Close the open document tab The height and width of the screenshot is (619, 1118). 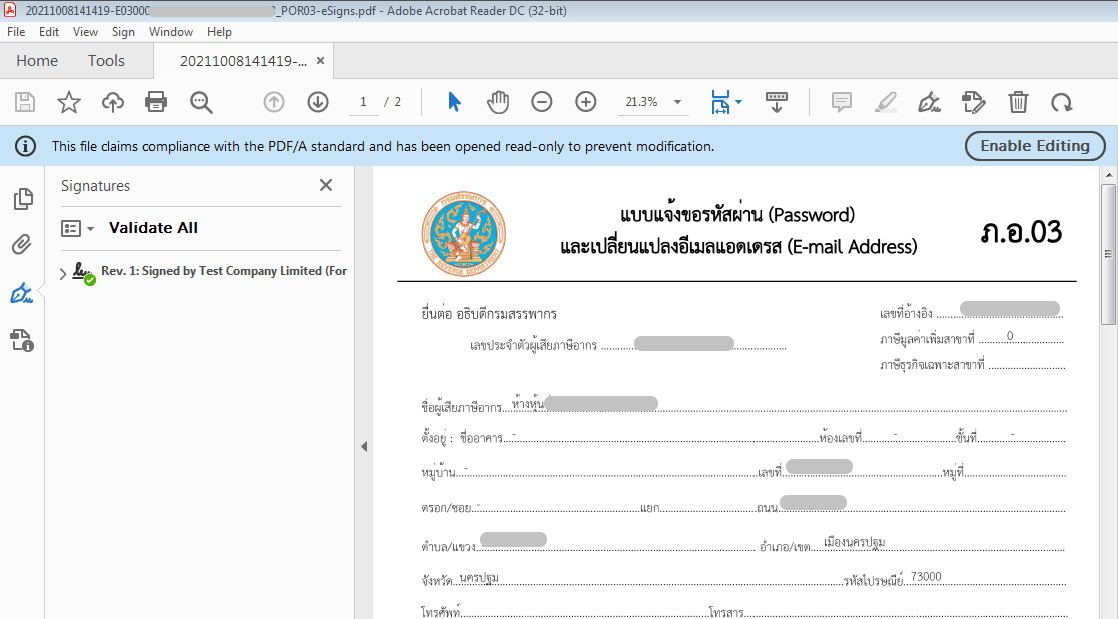[321, 61]
